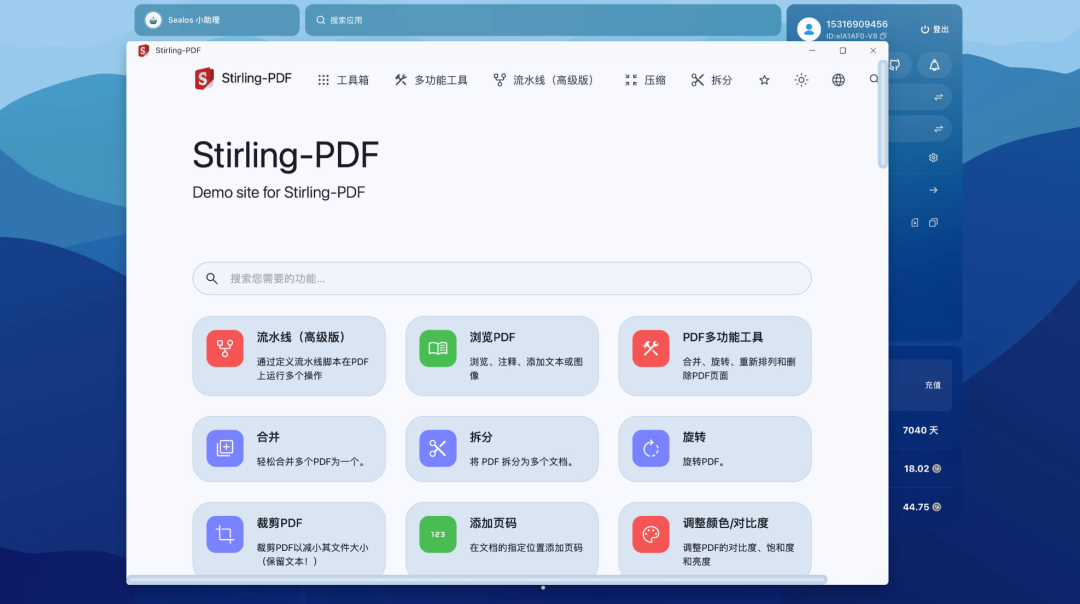Select 拆分 in the top navigation
Image resolution: width=1080 pixels, height=604 pixels.
[712, 80]
